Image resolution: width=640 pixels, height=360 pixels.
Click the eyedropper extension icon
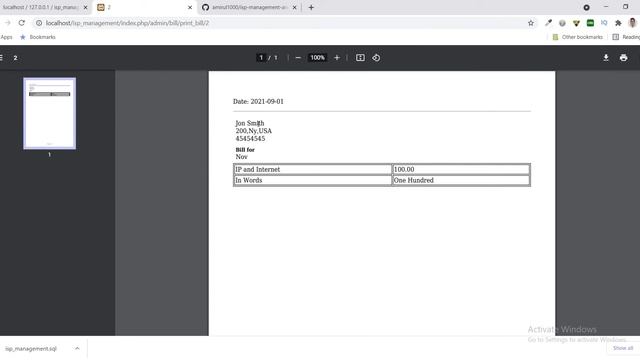pyautogui.click(x=548, y=23)
